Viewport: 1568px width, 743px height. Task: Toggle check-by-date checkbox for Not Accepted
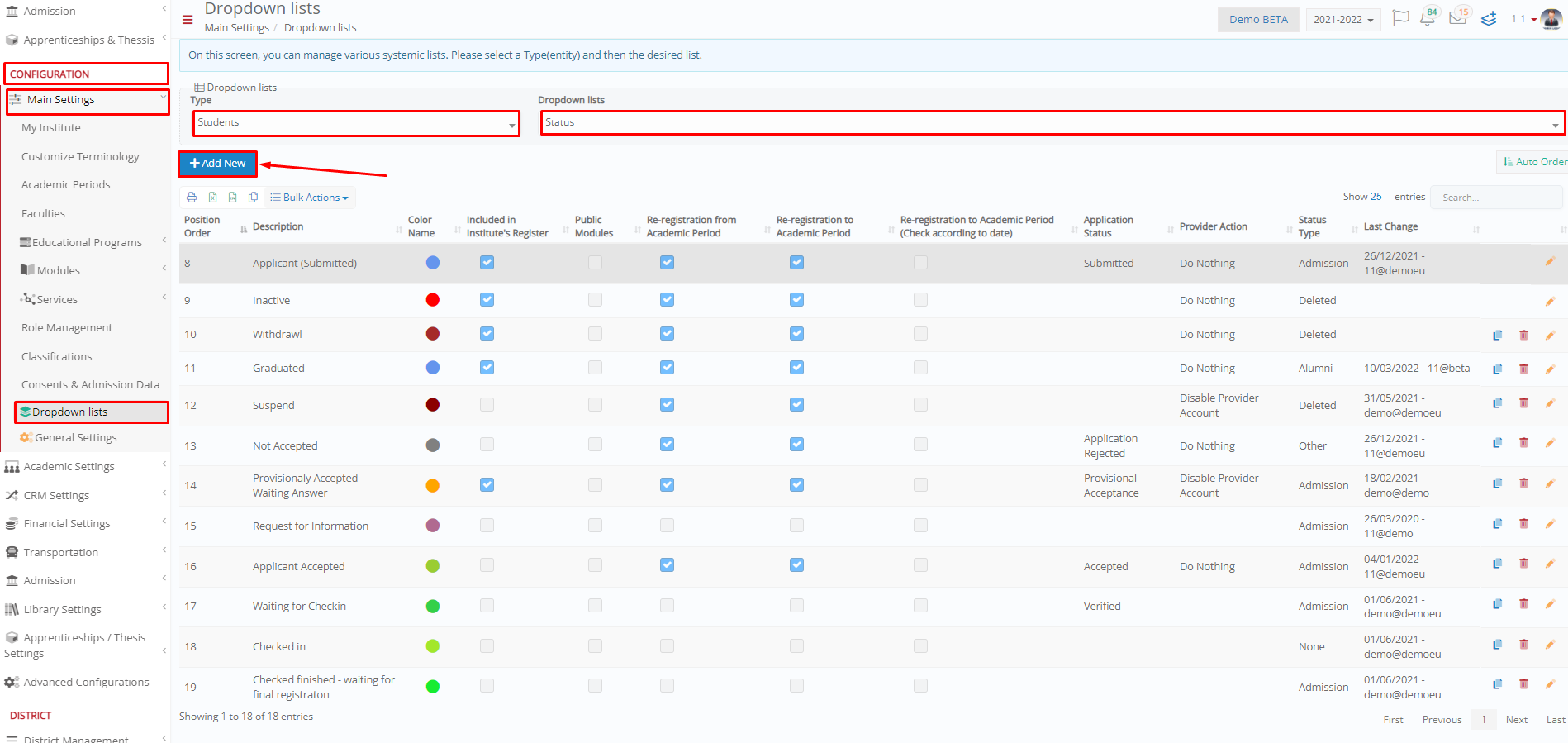click(x=920, y=444)
